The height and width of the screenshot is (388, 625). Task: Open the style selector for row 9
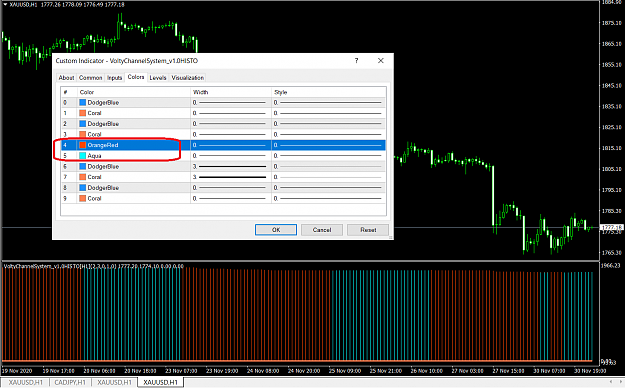tap(328, 198)
